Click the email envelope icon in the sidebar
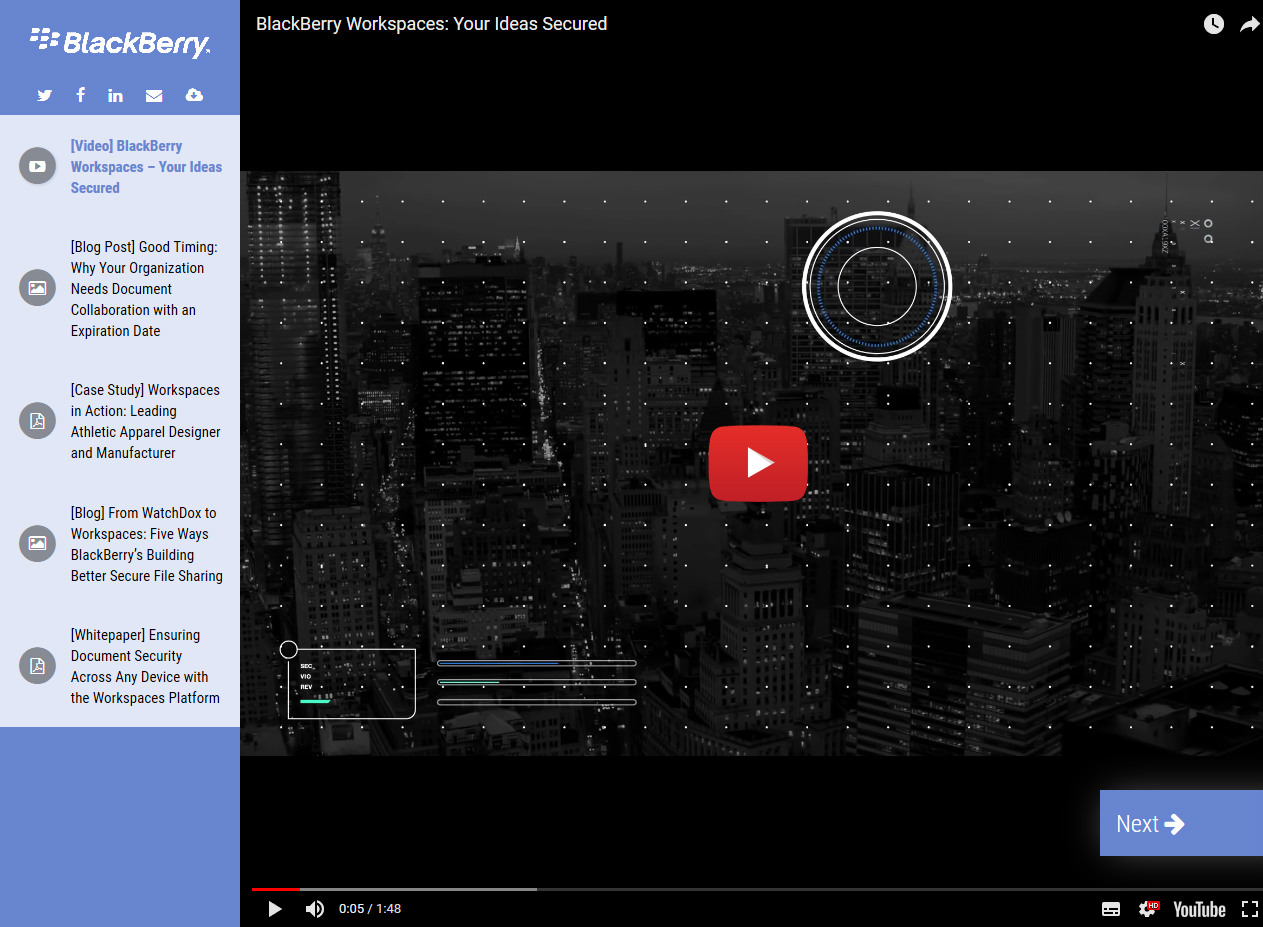 (x=154, y=95)
